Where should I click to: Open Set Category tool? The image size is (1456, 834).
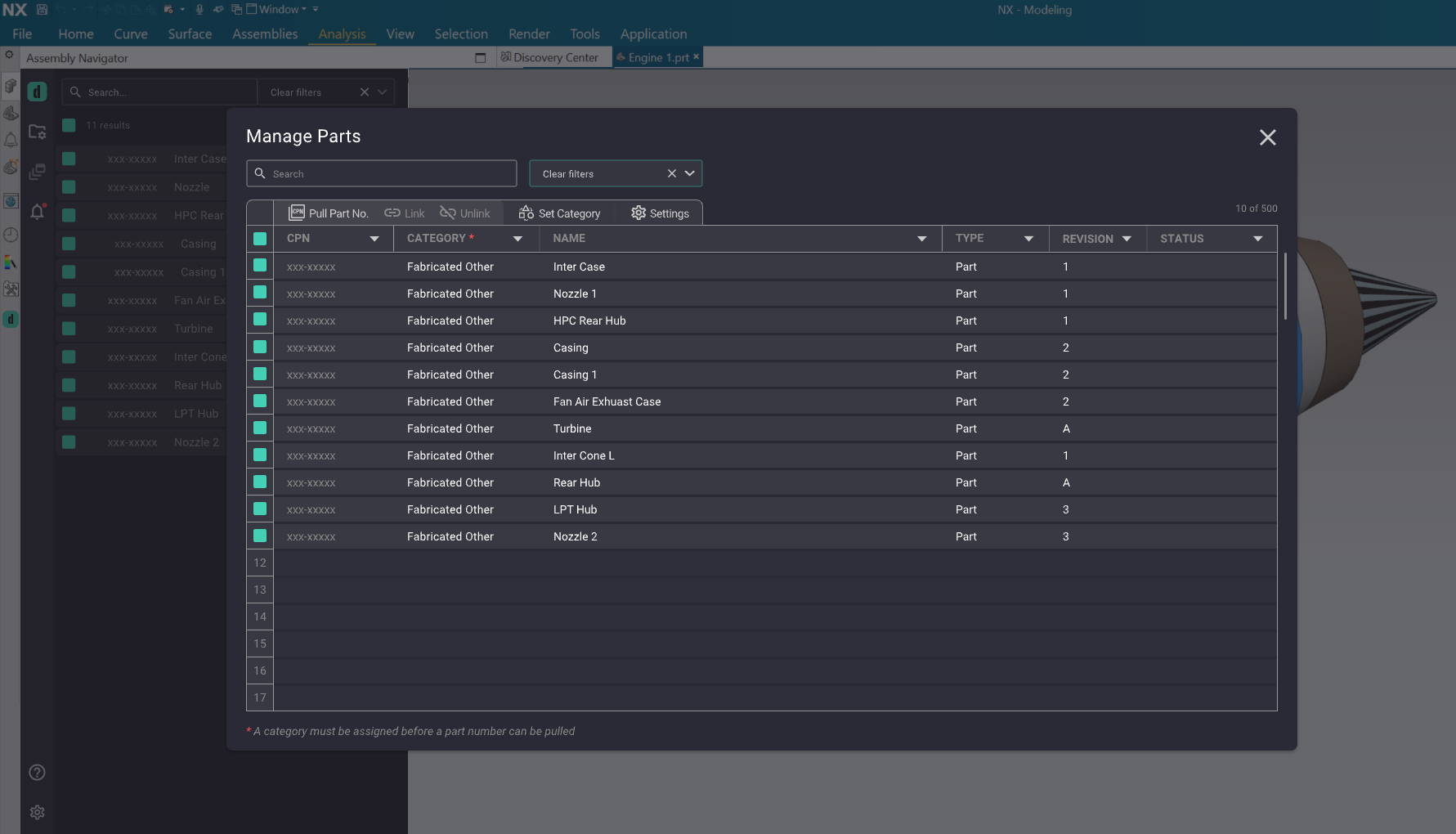point(560,213)
